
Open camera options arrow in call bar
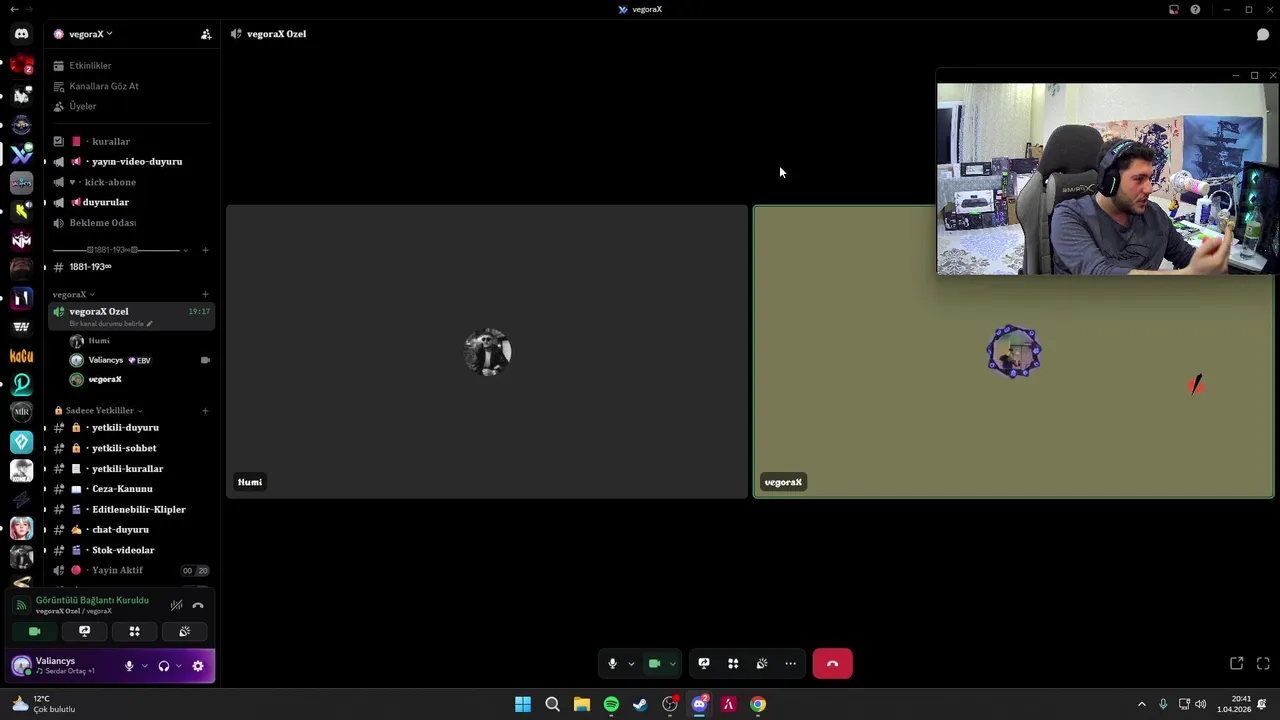(673, 663)
